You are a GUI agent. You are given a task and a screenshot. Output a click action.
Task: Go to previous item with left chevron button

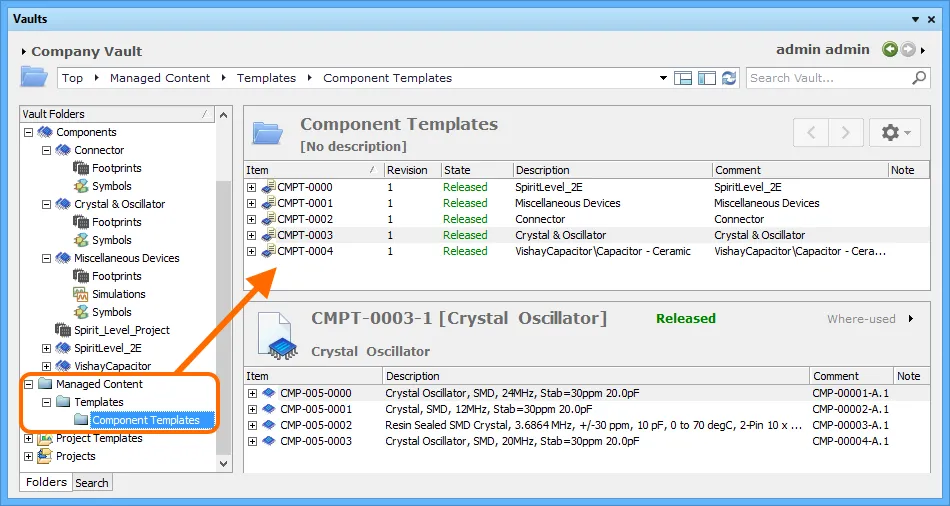[x=811, y=132]
